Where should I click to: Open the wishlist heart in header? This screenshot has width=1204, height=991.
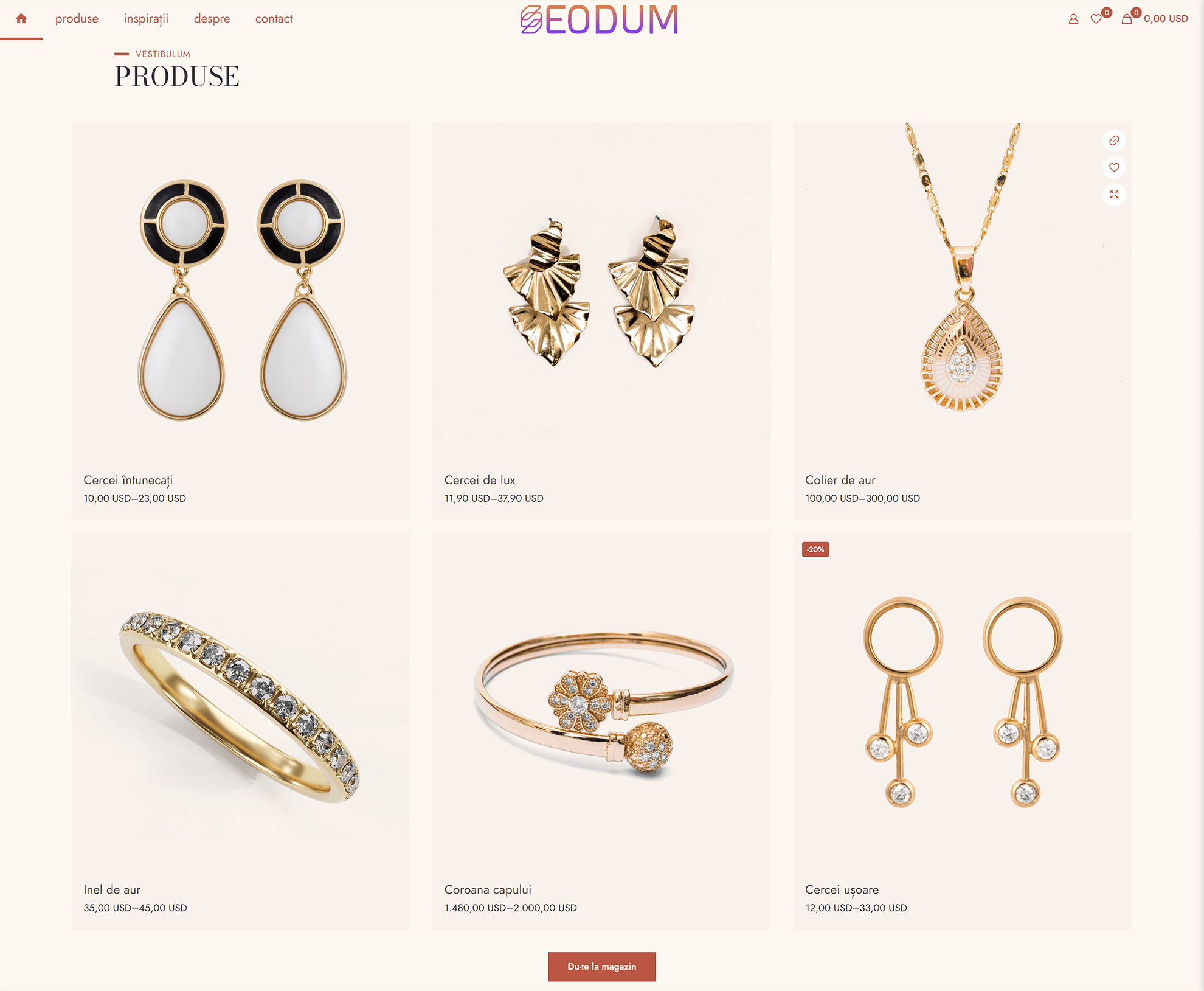pos(1096,19)
